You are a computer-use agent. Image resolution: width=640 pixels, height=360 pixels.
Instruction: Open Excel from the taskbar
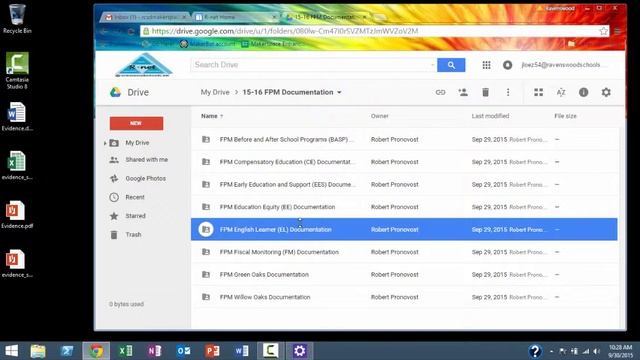[x=125, y=351]
